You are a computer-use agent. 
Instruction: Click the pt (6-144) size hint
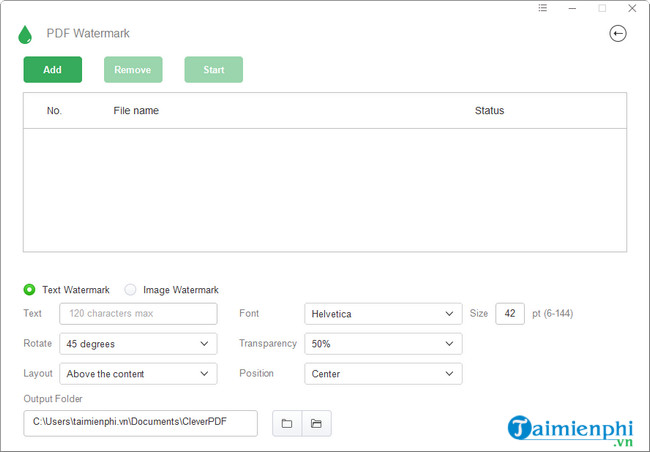[553, 313]
